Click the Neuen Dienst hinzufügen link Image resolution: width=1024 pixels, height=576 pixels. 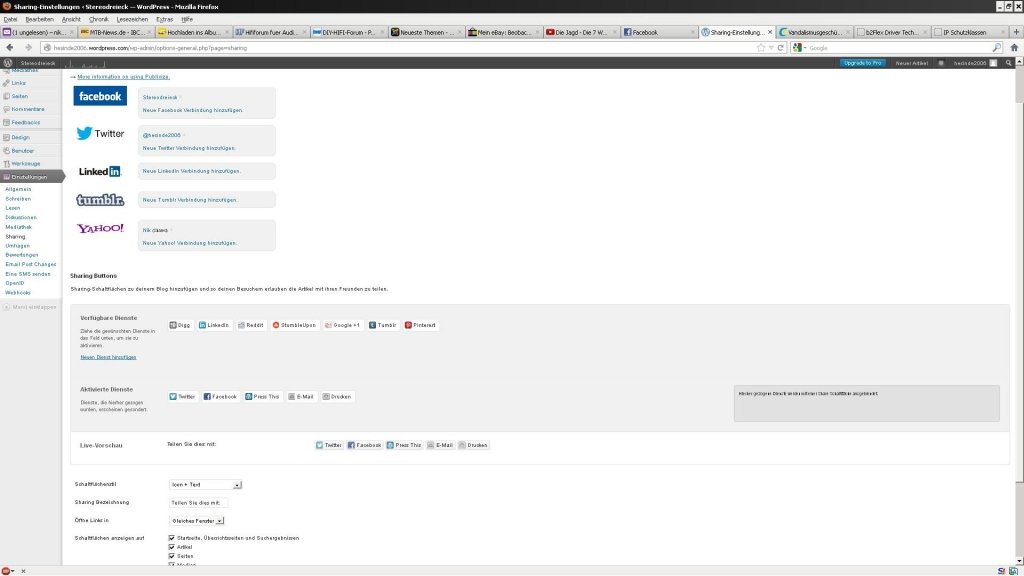(x=108, y=357)
